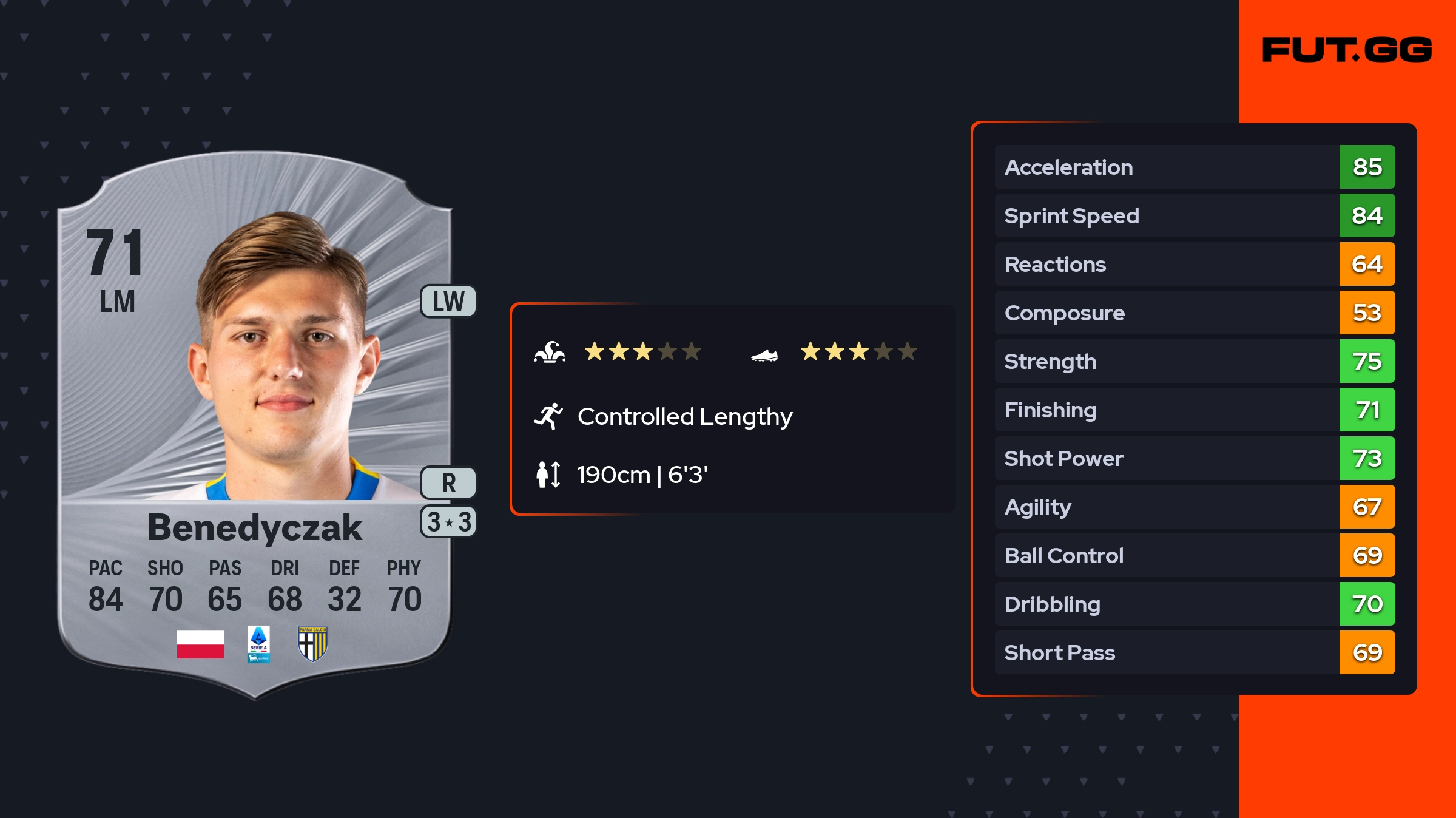Click the 71 overall rating
Image resolution: width=1456 pixels, height=818 pixels.
115,254
